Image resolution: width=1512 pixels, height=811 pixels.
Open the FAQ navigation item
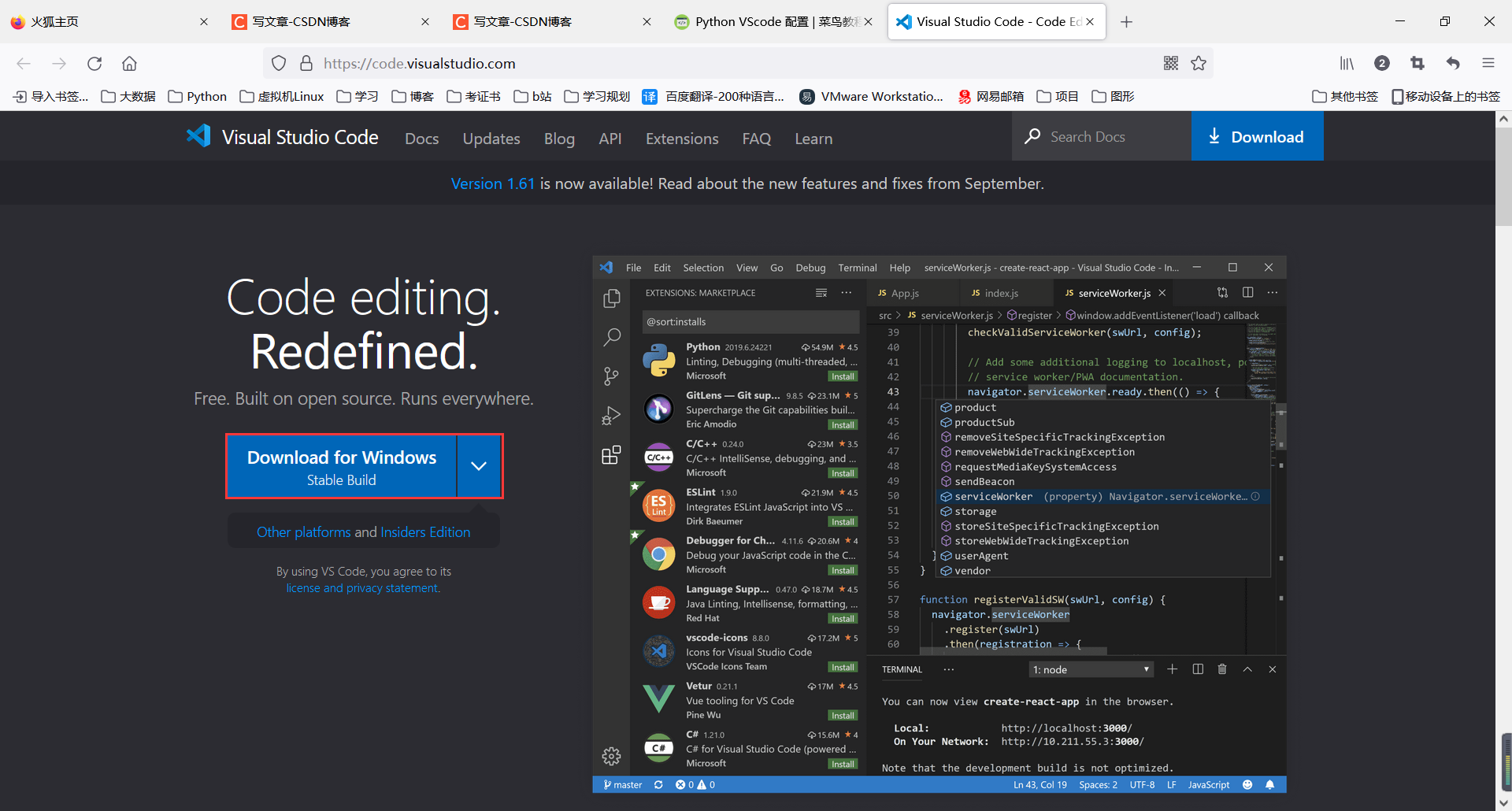click(x=756, y=139)
